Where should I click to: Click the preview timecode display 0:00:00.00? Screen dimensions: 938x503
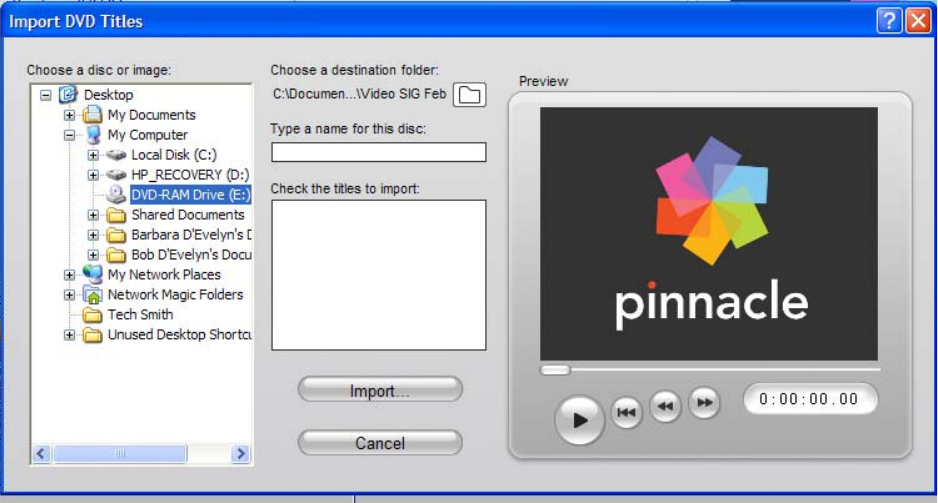point(810,399)
